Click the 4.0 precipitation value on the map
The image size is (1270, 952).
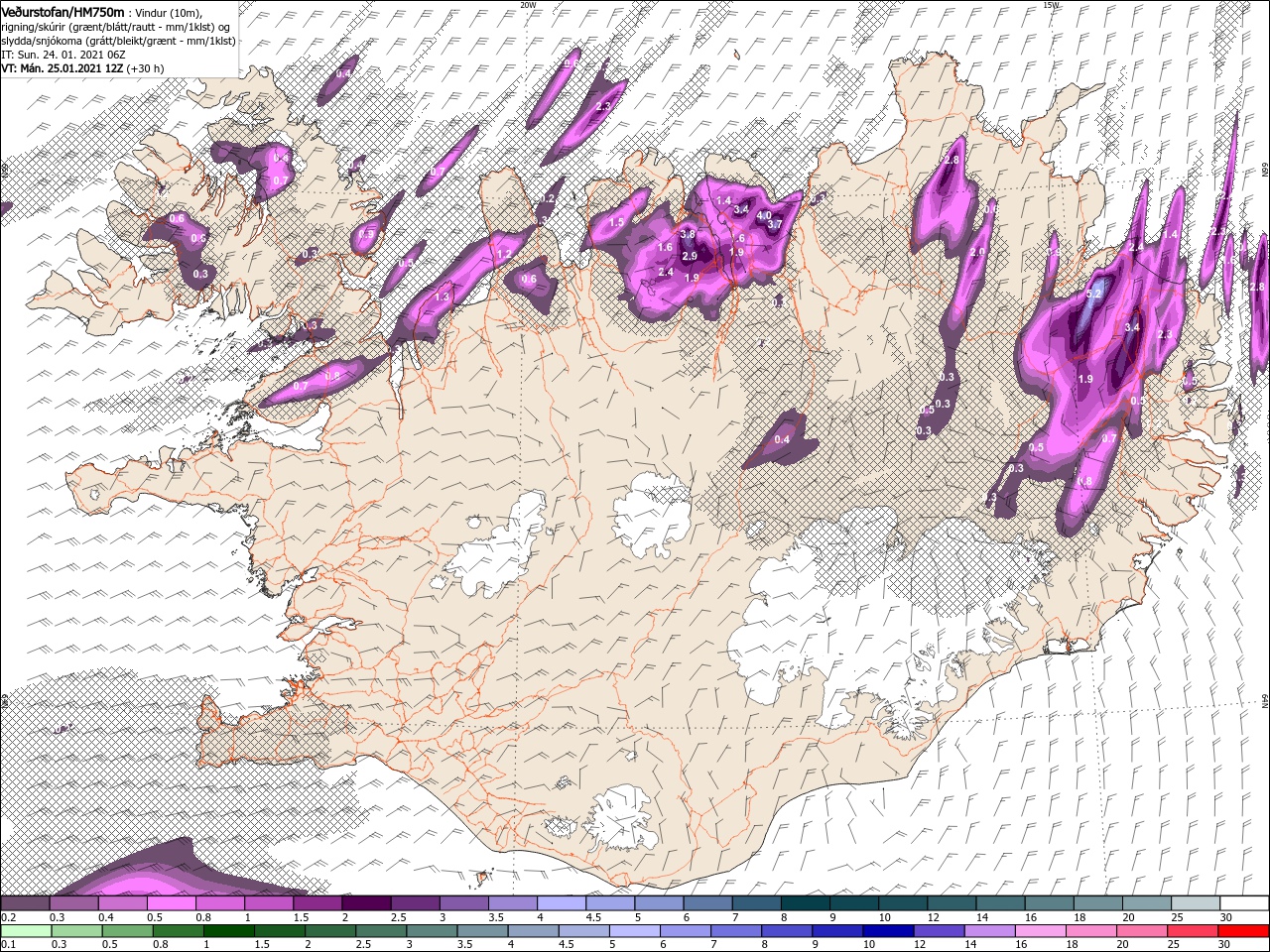(x=764, y=215)
